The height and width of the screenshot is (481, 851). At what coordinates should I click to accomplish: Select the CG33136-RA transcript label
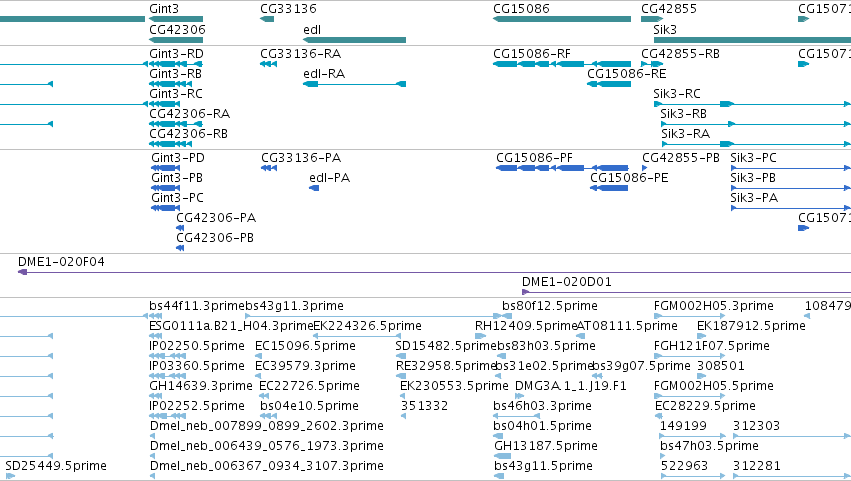pyautogui.click(x=301, y=54)
